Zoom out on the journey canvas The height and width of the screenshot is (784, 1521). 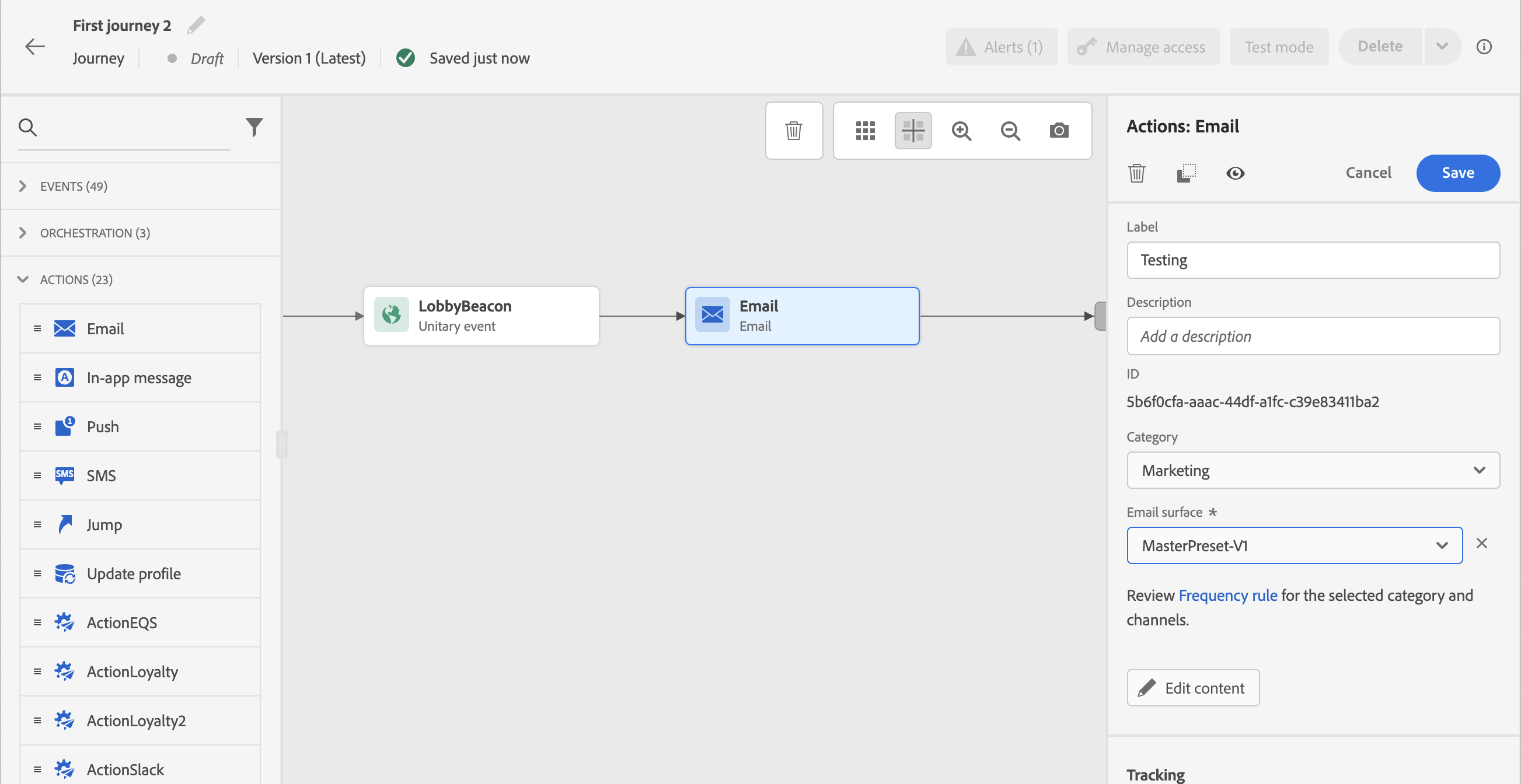pyautogui.click(x=1010, y=130)
